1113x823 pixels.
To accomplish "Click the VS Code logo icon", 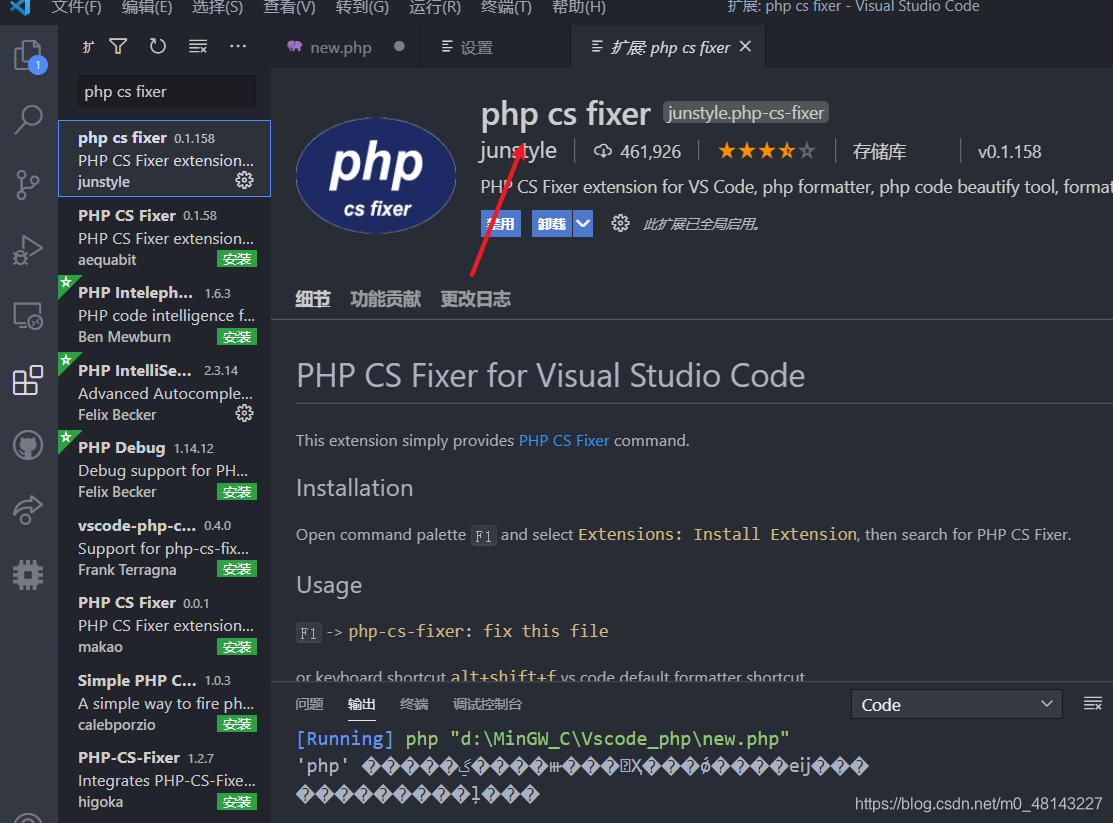I will [x=21, y=8].
